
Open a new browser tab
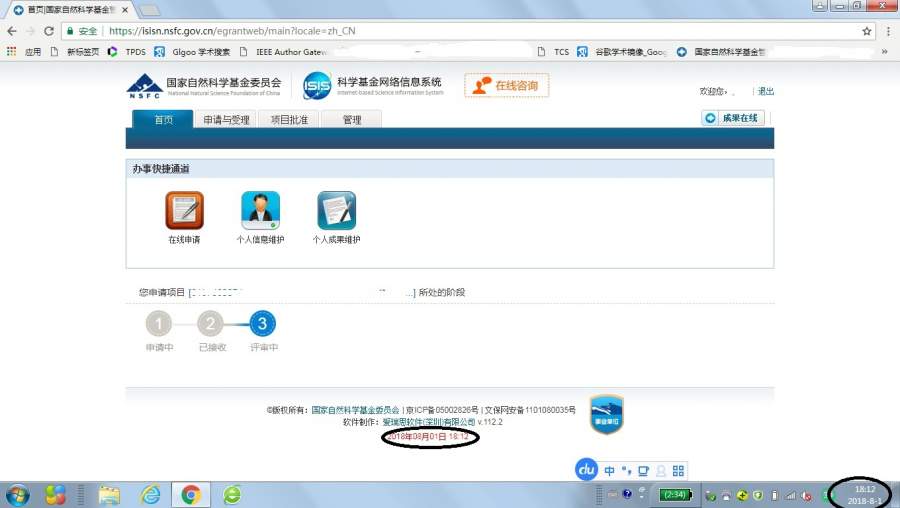tap(150, 10)
